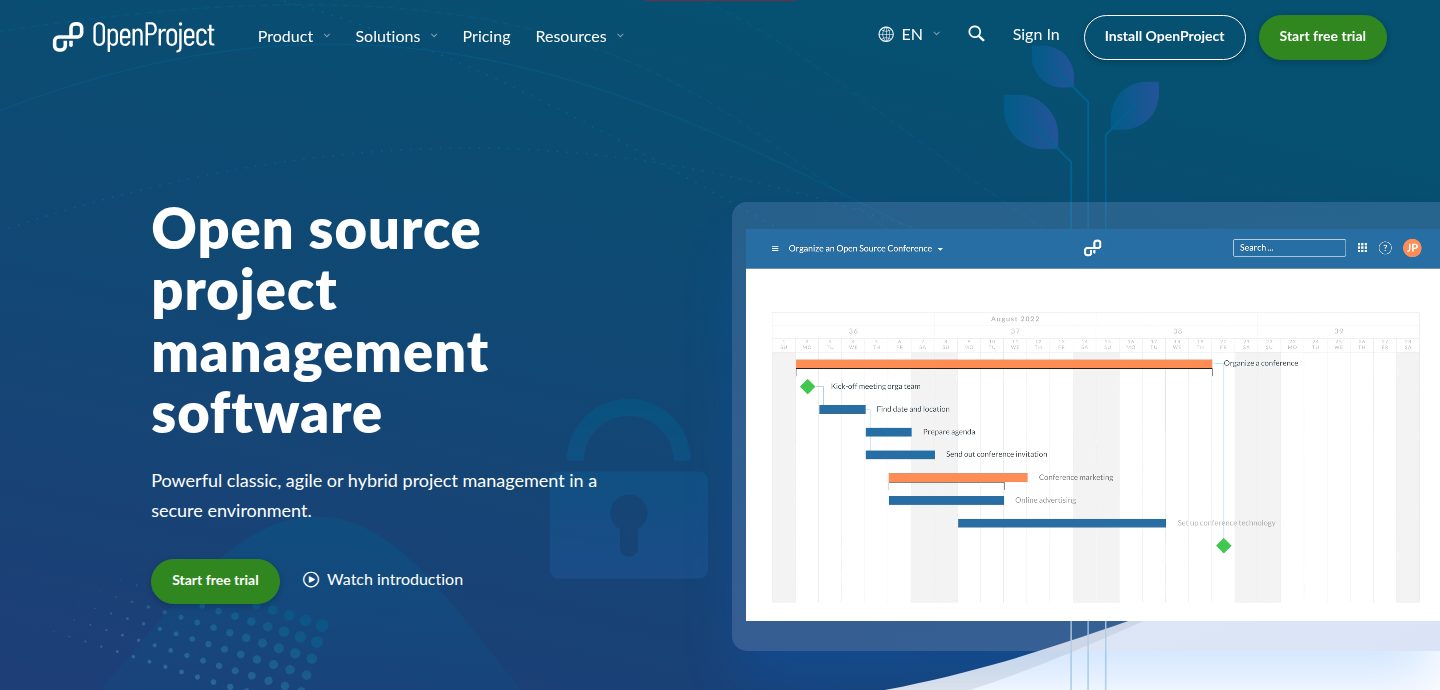The image size is (1440, 690).
Task: Click the Watch introduction link
Action: [383, 579]
